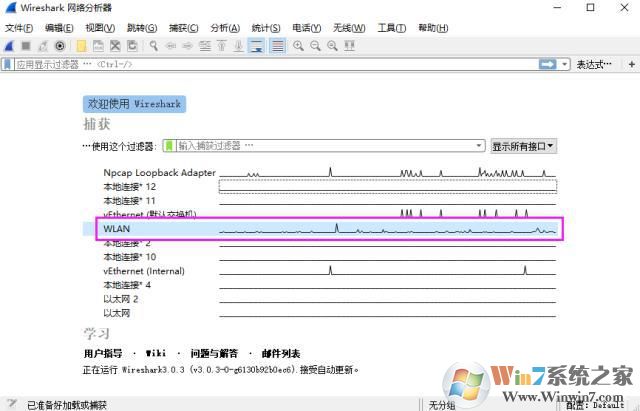Open the 跳转(G) menu
This screenshot has height=411, width=640.
point(142,28)
